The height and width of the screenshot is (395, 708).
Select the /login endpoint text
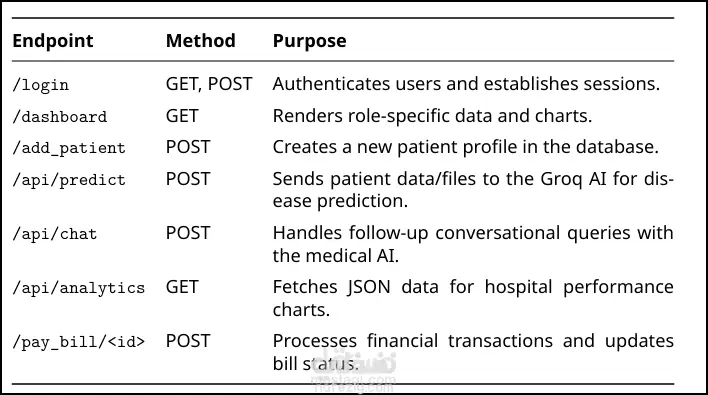[41, 85]
